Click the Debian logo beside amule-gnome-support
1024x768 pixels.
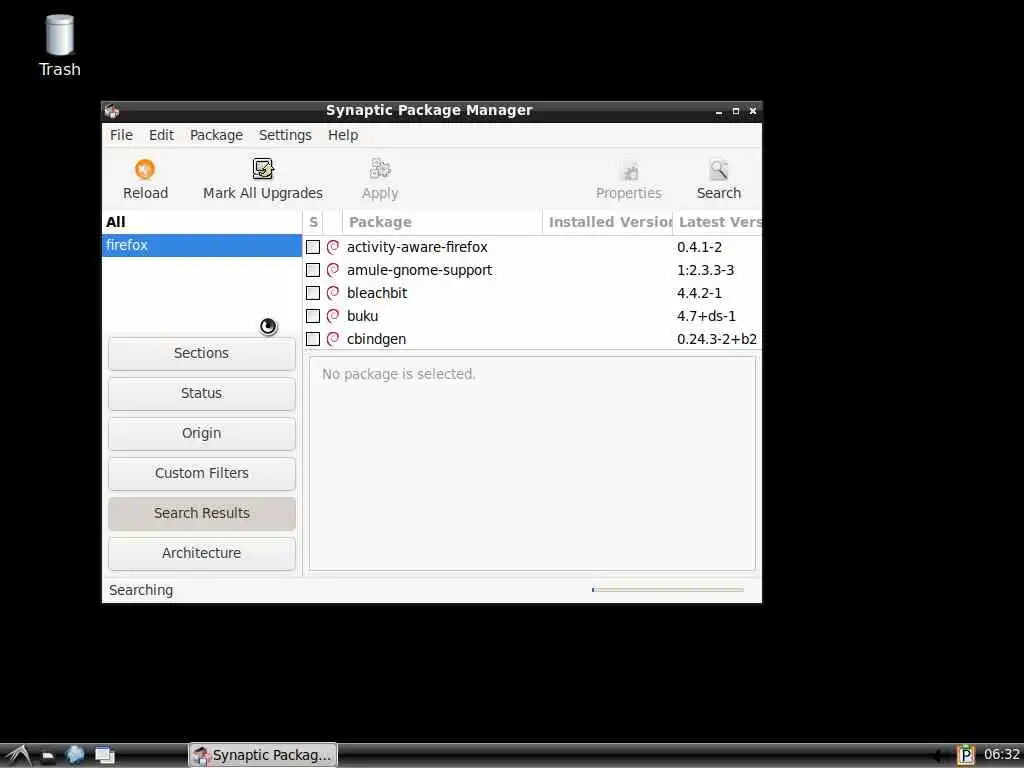coord(333,270)
